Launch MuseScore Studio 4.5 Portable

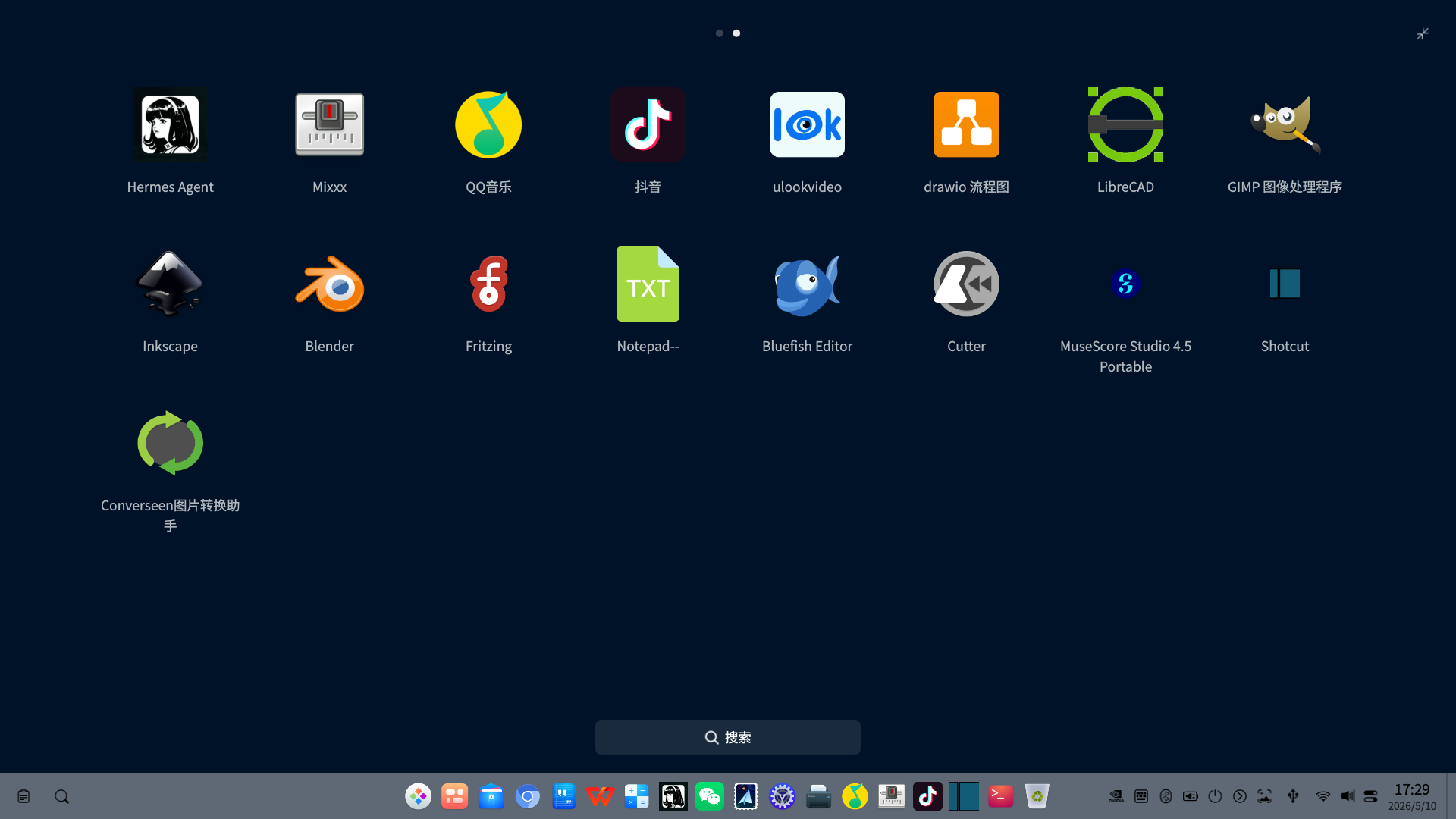coord(1125,284)
